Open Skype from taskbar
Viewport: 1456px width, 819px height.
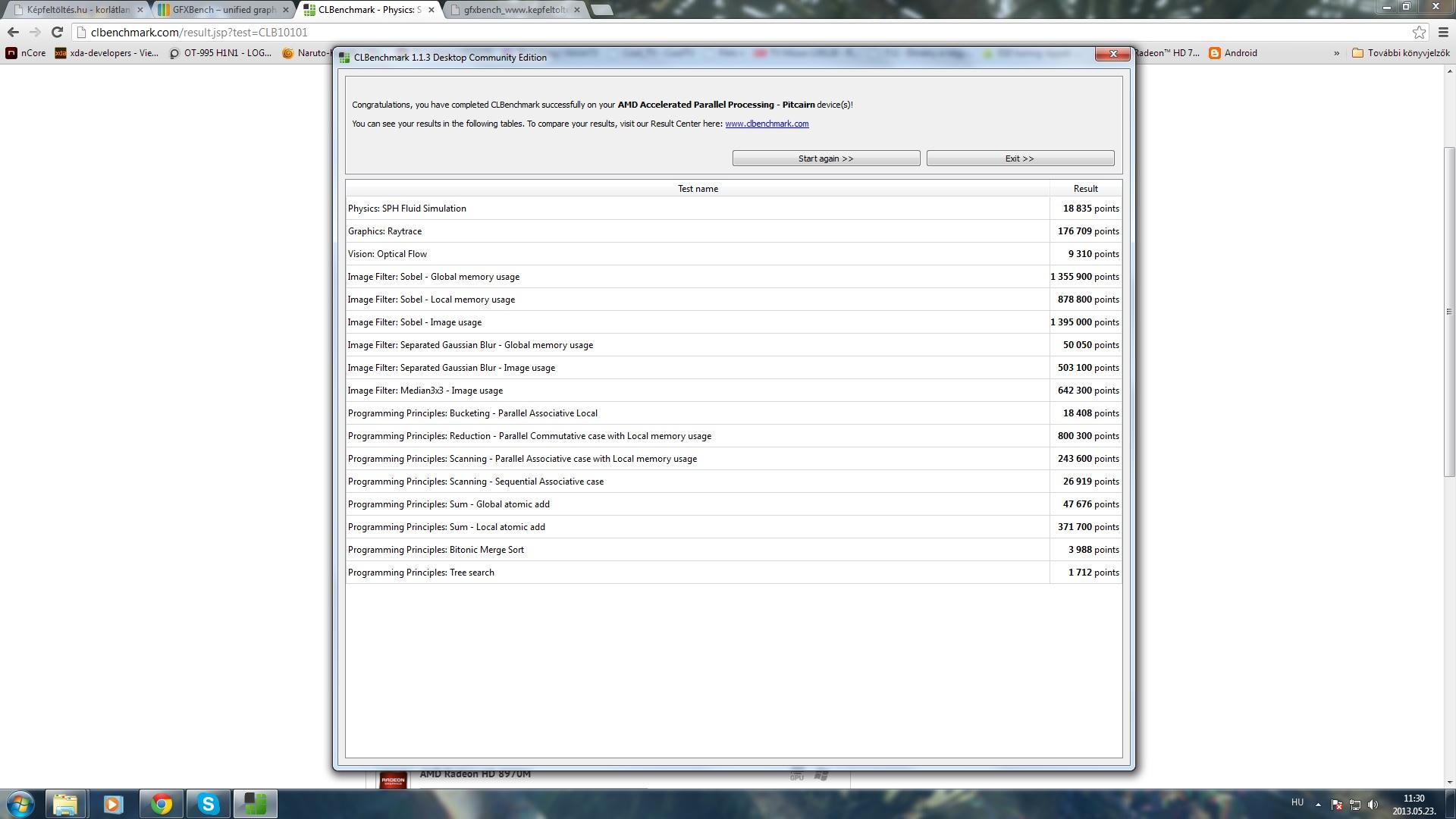(208, 804)
